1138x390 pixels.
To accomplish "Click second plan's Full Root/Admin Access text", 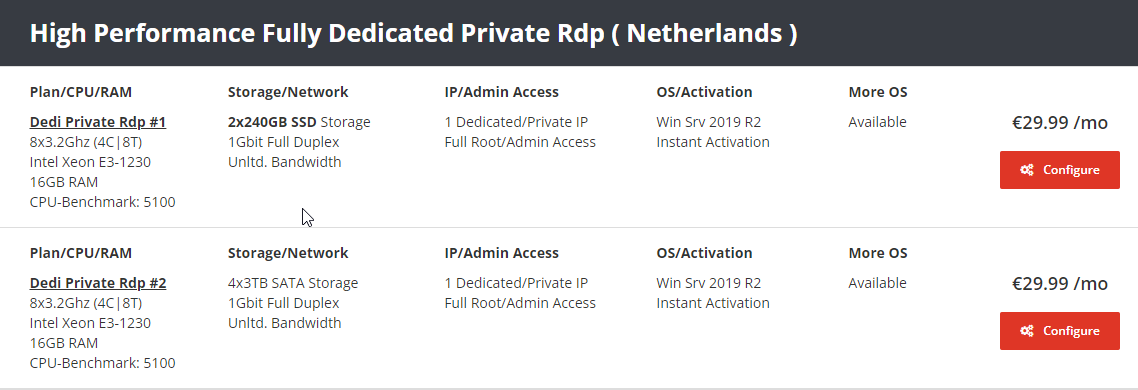I will [x=520, y=303].
